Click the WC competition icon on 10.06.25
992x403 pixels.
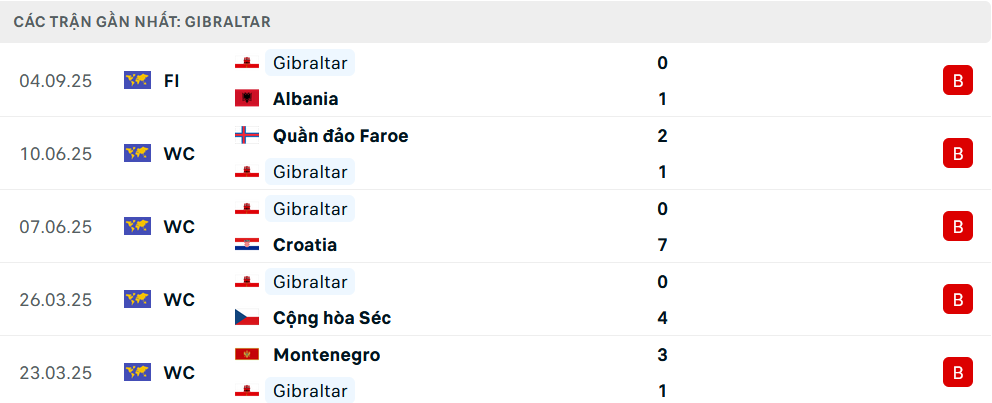coord(137,154)
